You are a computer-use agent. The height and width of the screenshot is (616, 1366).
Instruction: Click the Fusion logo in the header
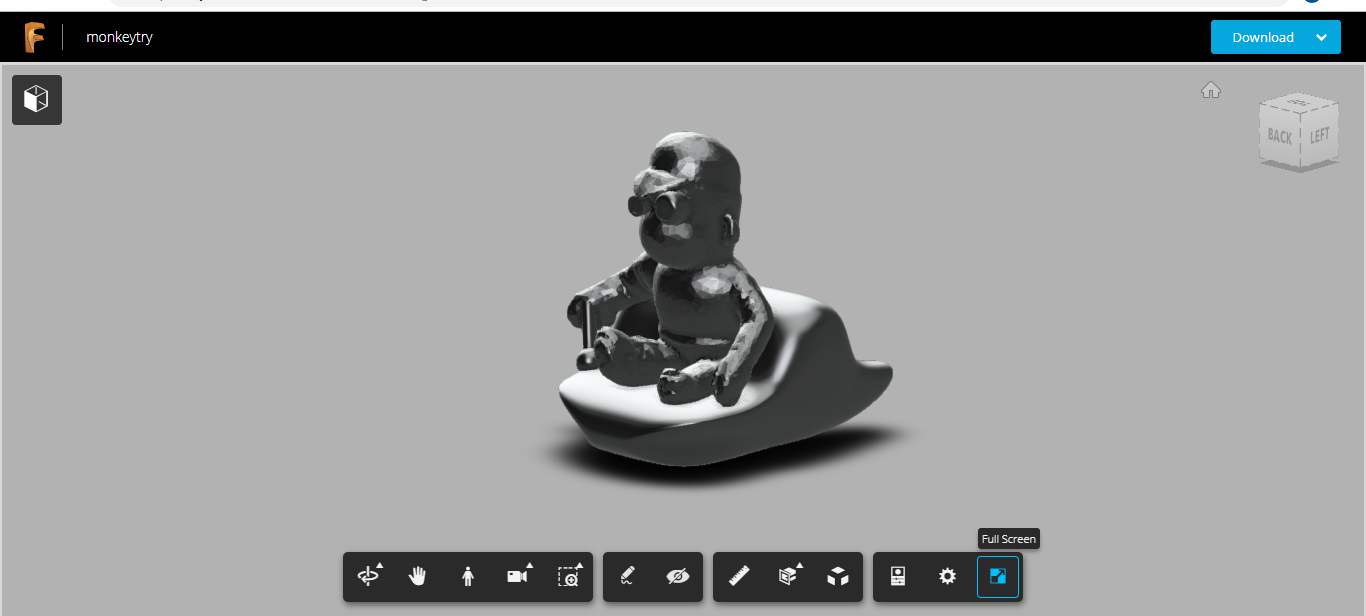pyautogui.click(x=35, y=36)
